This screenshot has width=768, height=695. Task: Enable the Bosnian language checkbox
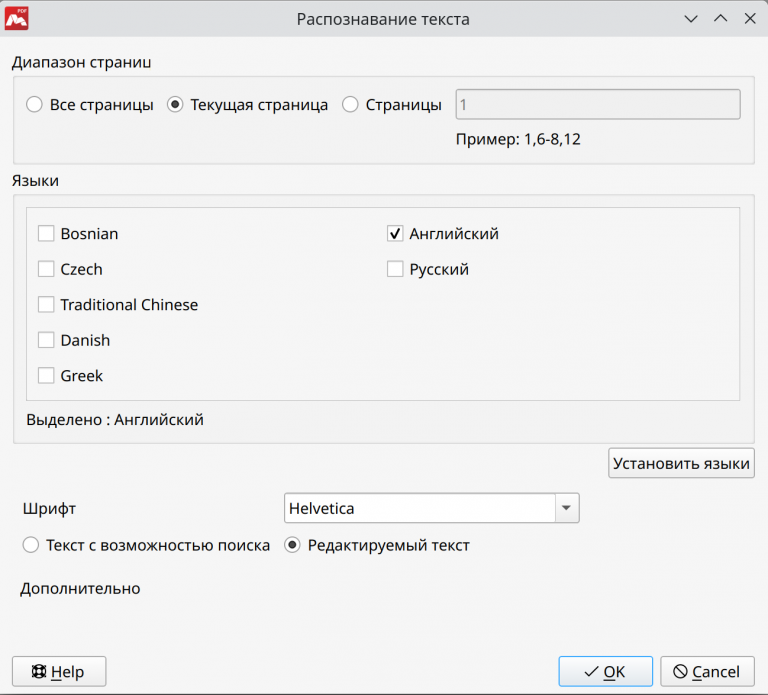(x=46, y=234)
